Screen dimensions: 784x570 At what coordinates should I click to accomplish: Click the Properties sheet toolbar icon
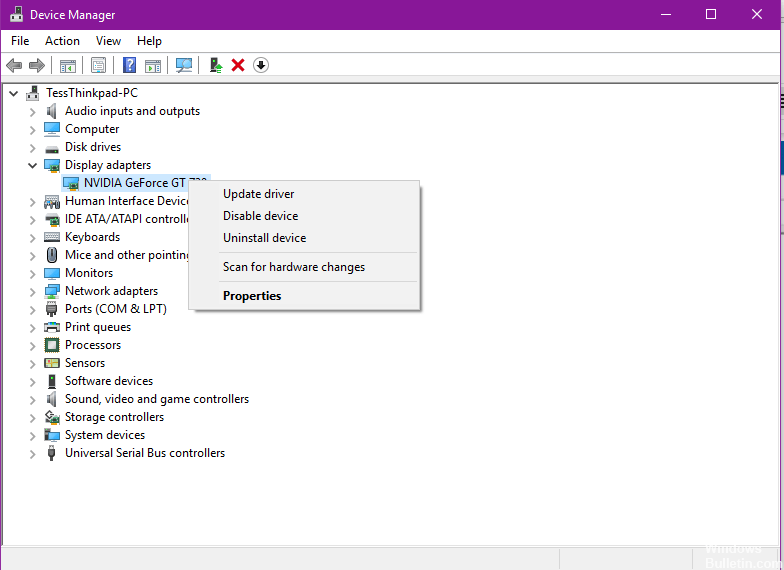point(98,65)
